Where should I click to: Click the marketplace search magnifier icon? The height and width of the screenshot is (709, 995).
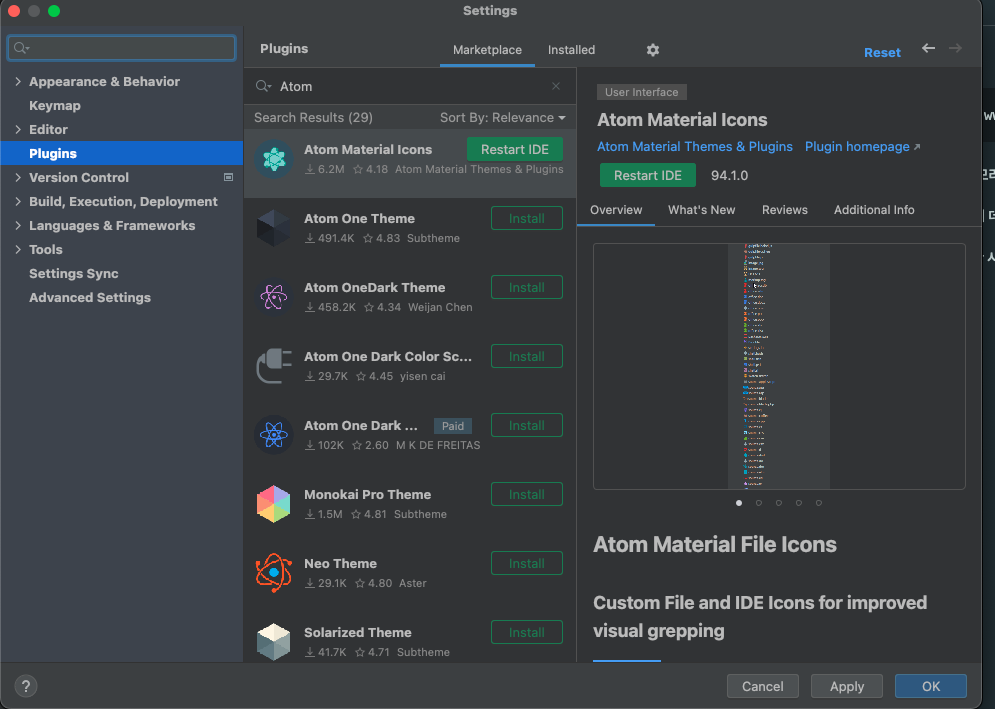coord(263,86)
